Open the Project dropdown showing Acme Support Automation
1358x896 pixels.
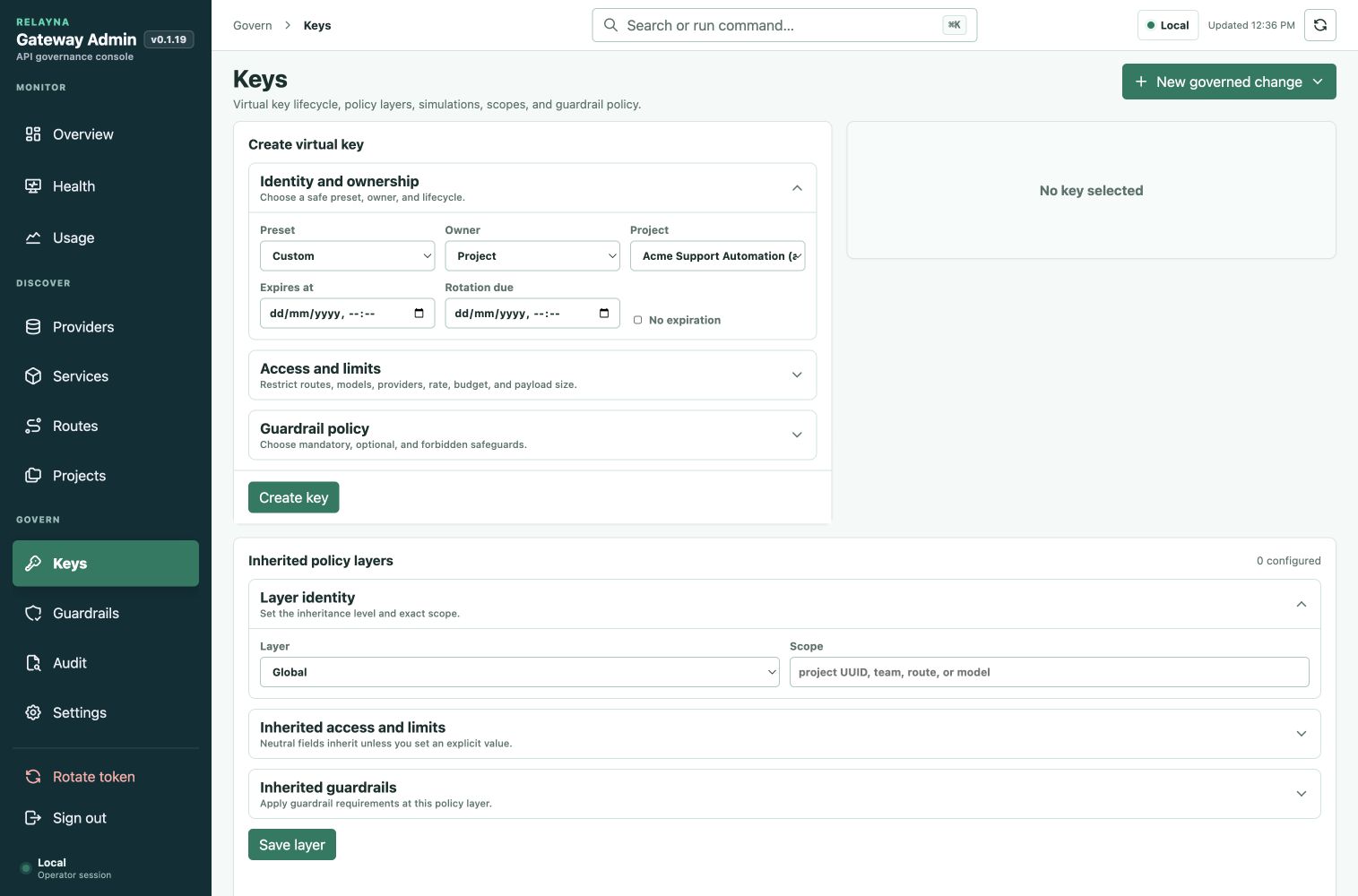[718, 256]
